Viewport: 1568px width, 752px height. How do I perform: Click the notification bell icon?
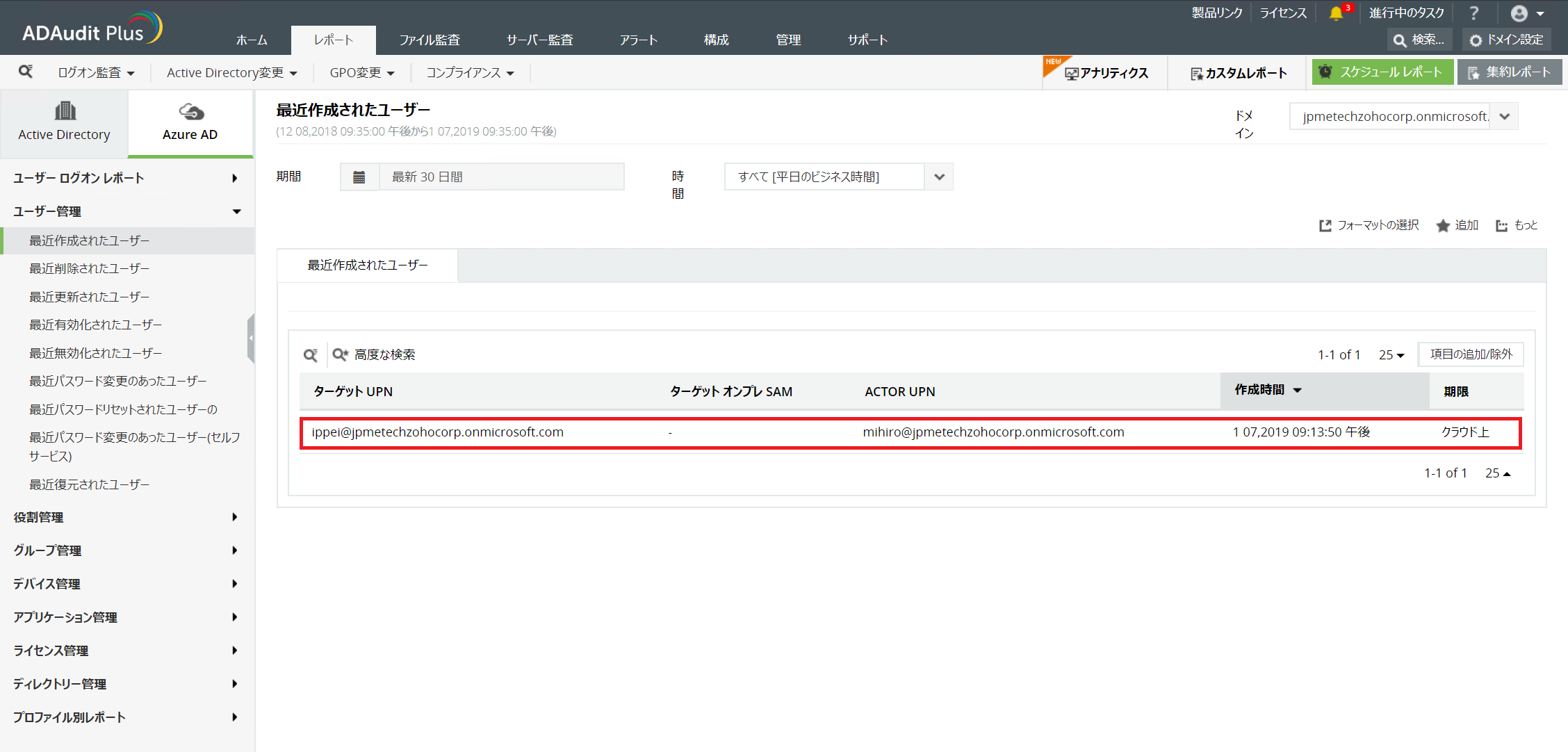tap(1336, 13)
